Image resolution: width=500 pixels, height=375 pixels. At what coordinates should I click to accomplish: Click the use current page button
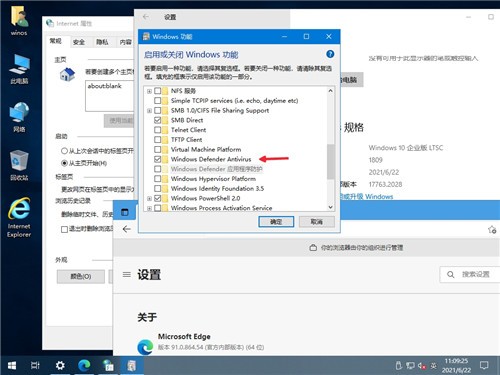click(119, 121)
